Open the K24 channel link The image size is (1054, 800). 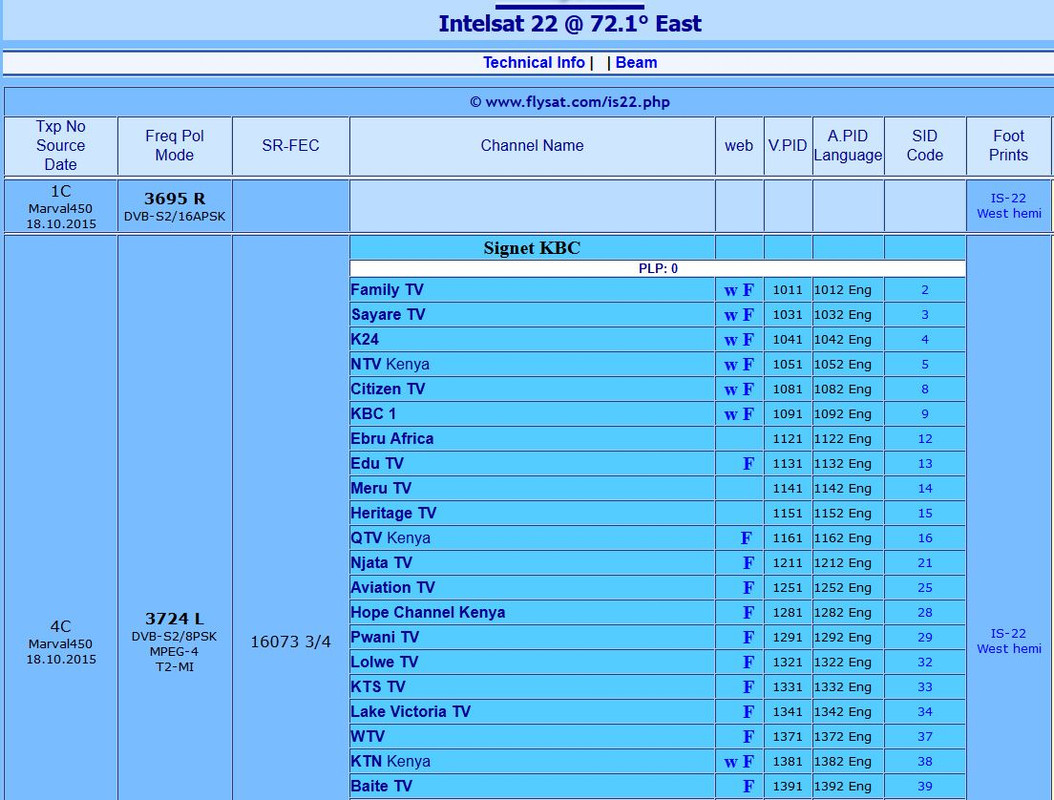pyautogui.click(x=365, y=339)
